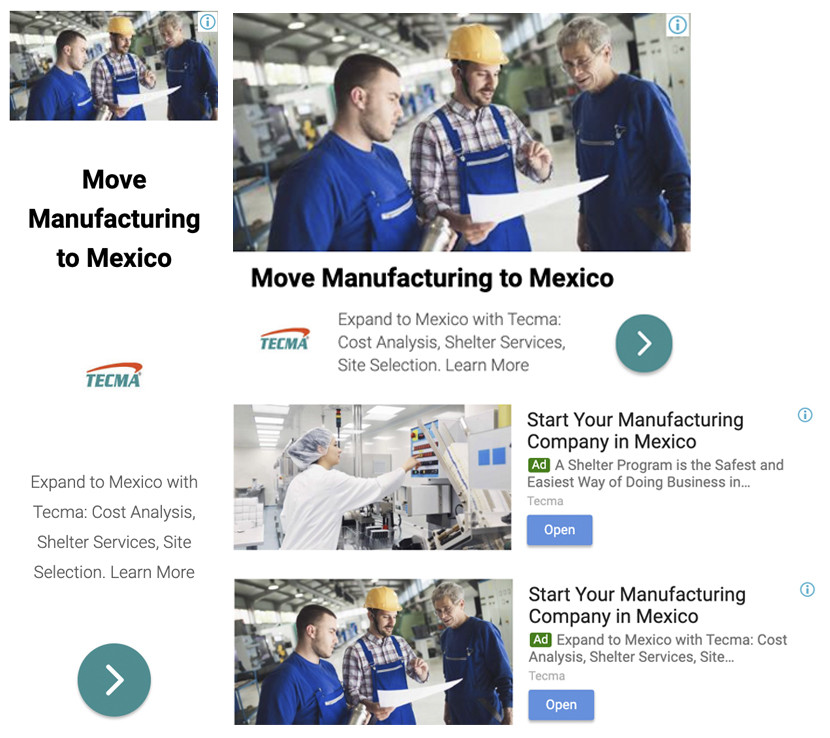This screenshot has width=830, height=738.
Task: Click the bottom ad's 'Expand to Mexico with Tecma: Cost' description
Action: point(658,649)
